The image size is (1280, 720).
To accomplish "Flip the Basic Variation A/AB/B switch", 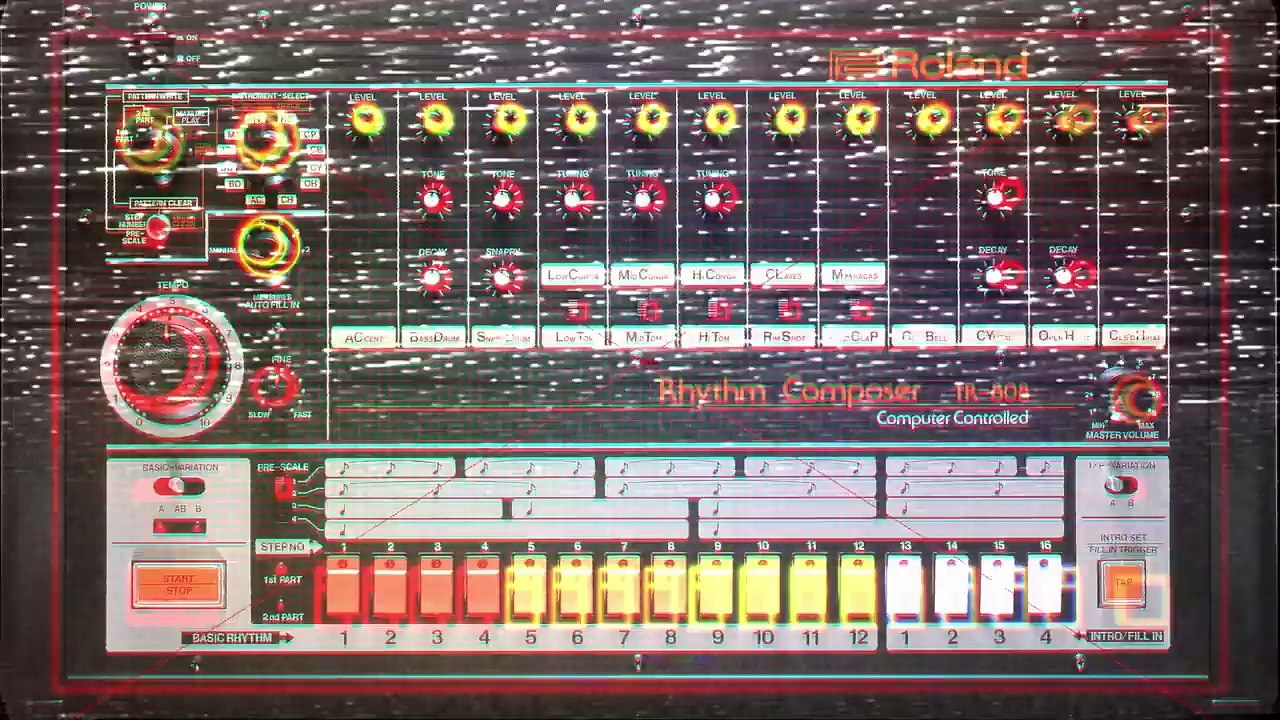I will pos(178,487).
